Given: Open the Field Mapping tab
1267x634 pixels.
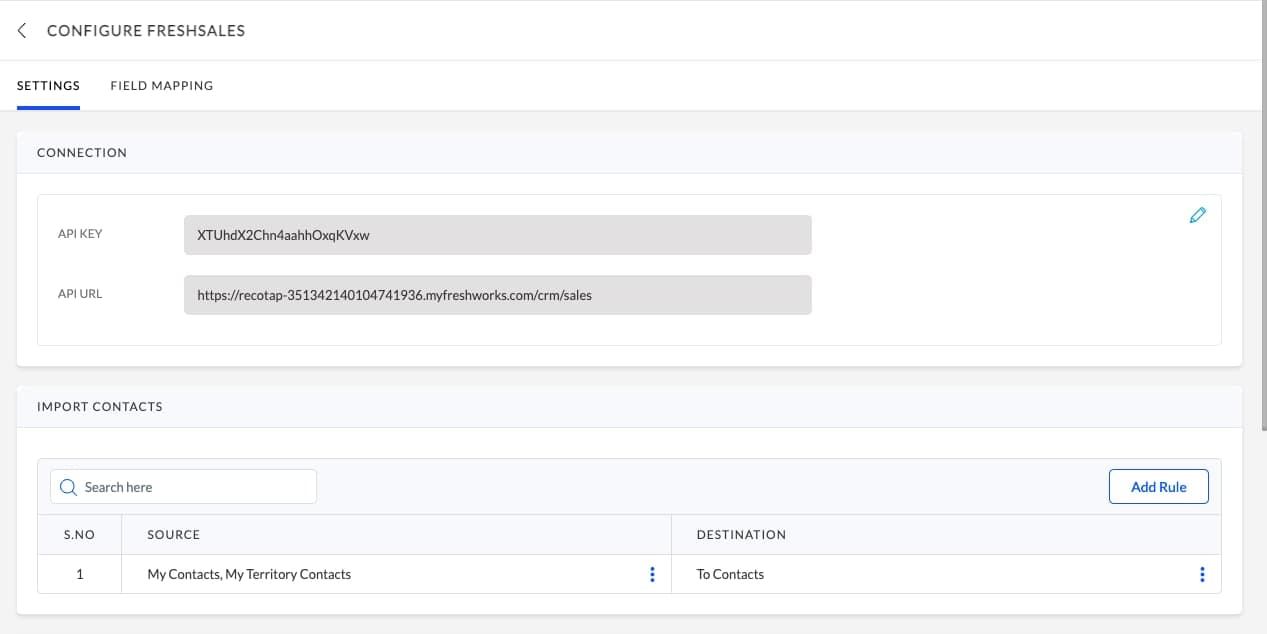Looking at the screenshot, I should [162, 86].
